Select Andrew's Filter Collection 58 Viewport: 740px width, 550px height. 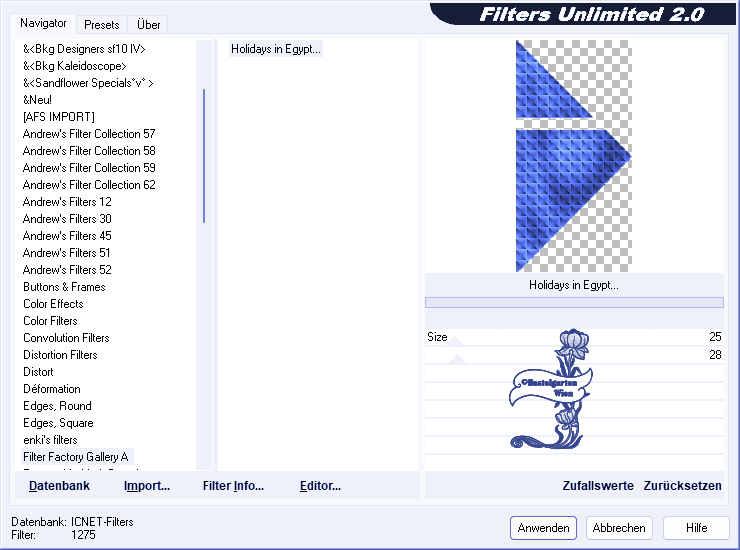tap(89, 151)
